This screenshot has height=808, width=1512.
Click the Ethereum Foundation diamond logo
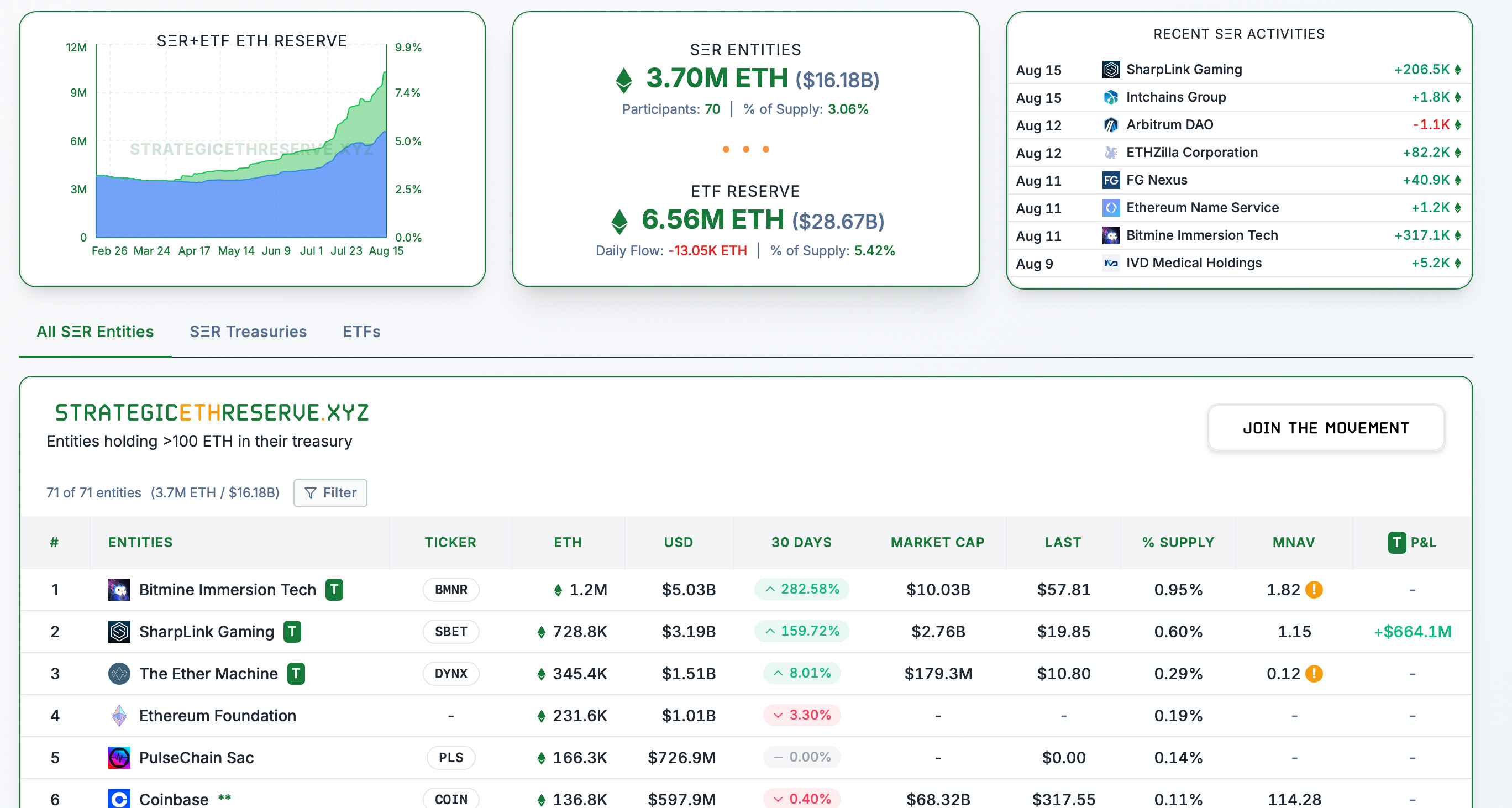(x=119, y=715)
